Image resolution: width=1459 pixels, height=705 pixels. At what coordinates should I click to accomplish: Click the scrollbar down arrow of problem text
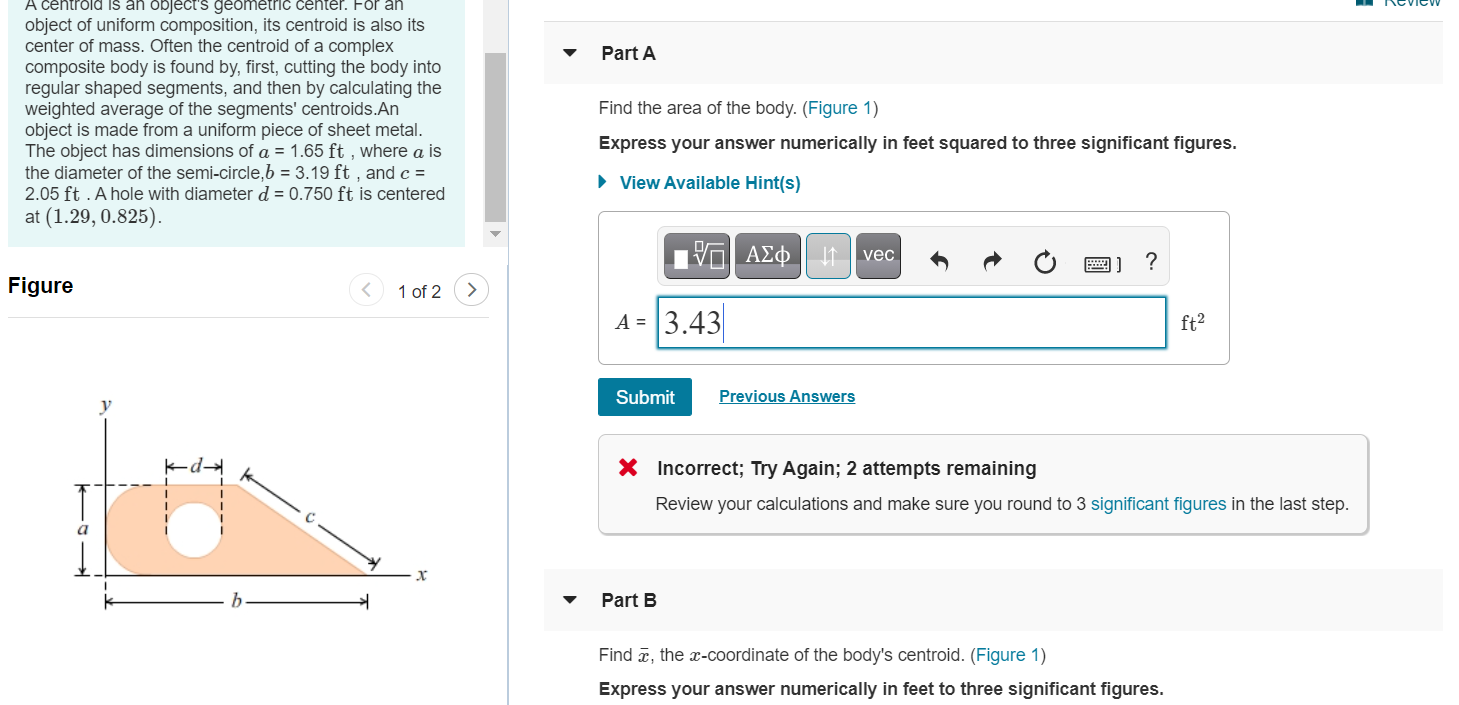pos(496,233)
